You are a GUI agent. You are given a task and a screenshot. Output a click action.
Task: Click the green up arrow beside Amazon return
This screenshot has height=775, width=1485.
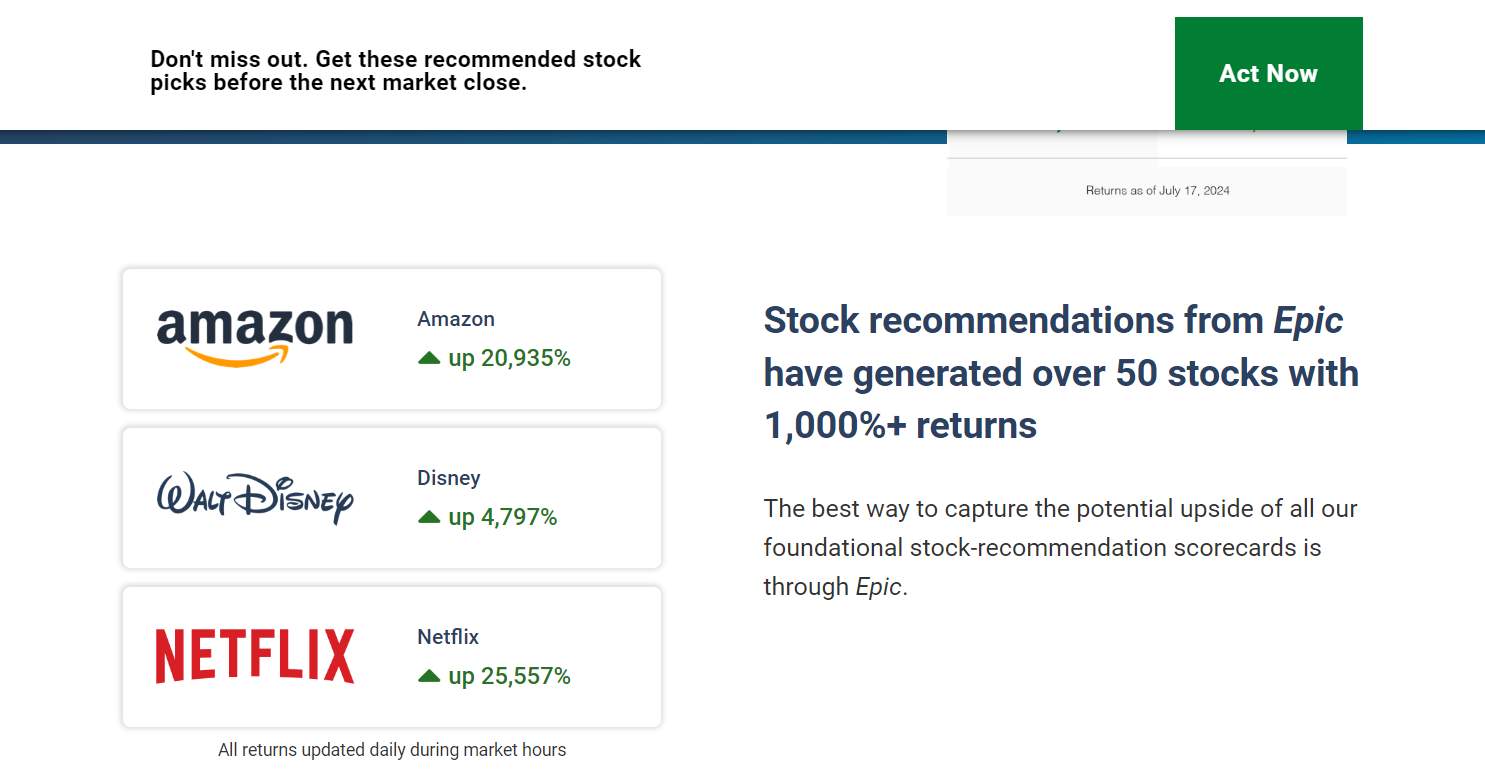[x=429, y=358]
